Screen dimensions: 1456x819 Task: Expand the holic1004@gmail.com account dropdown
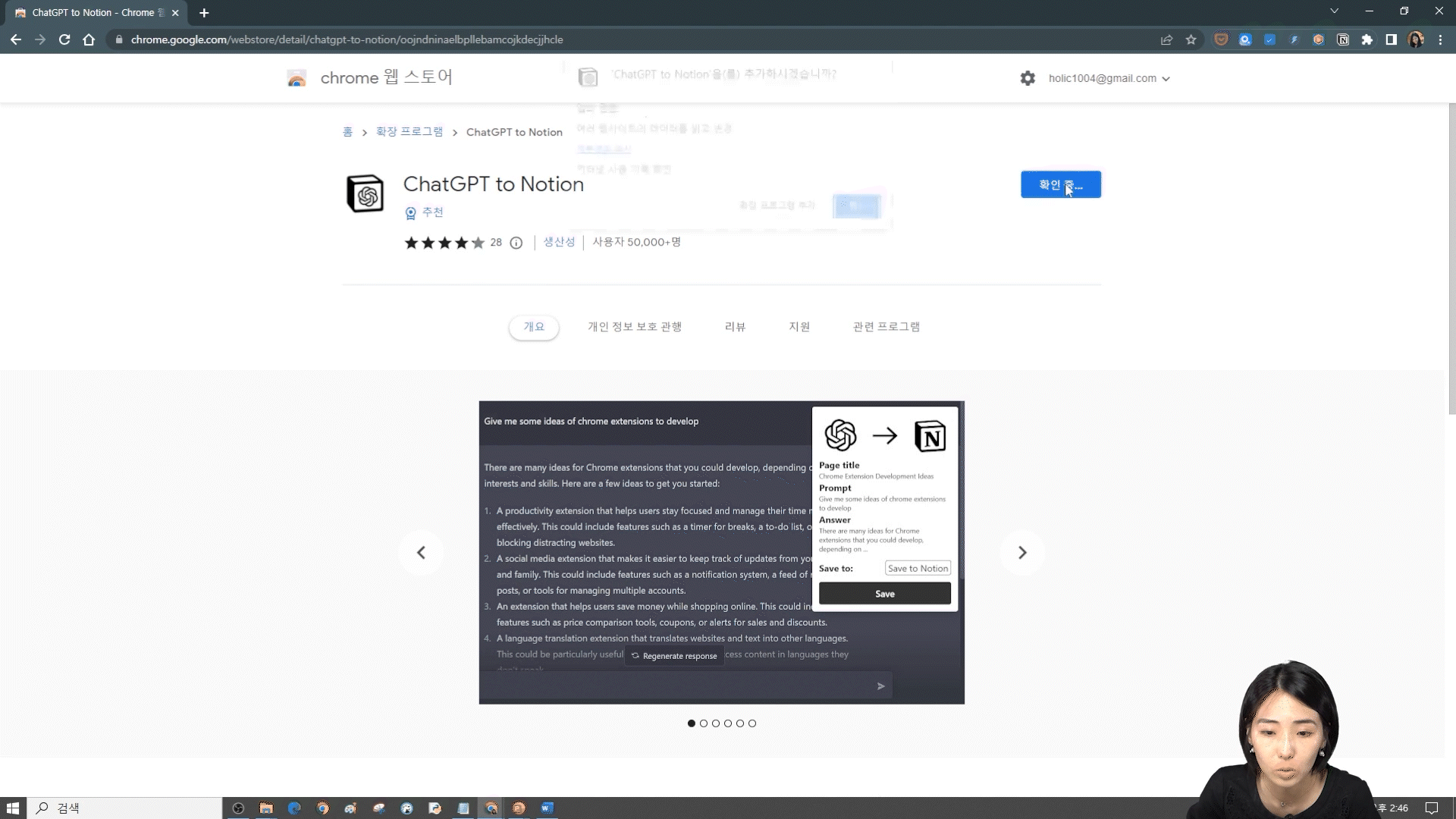coord(1109,78)
